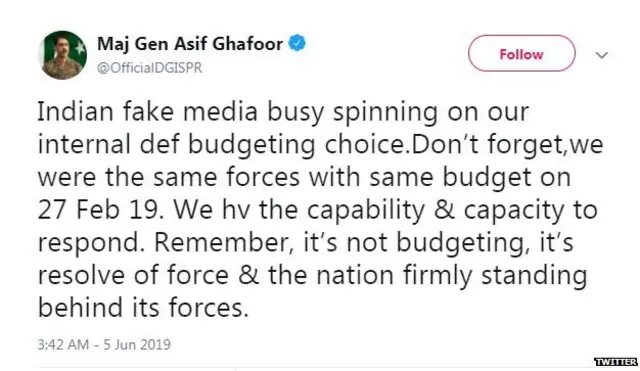Click the TWITTER credit label
Viewport: 640px width, 371px height.
(616, 362)
